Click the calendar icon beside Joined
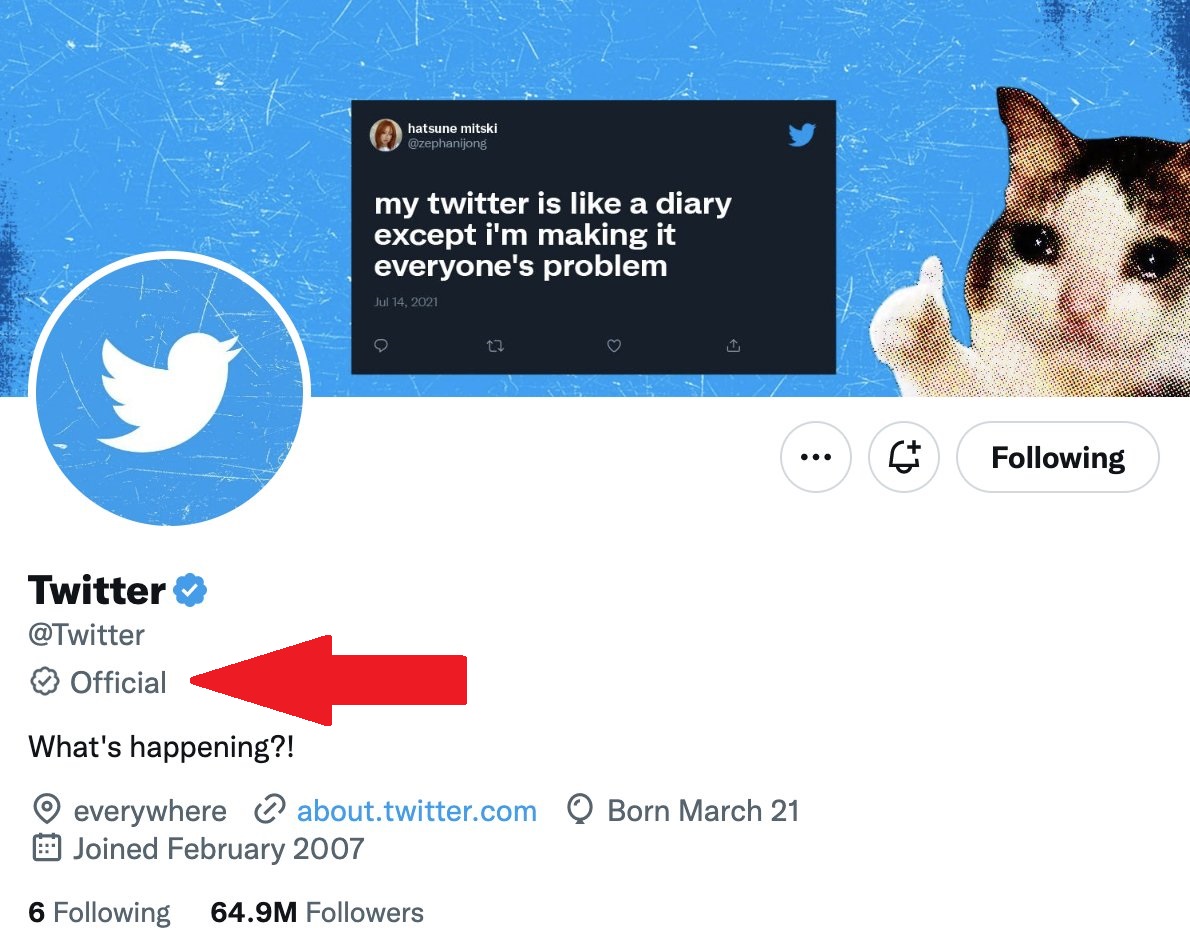Image resolution: width=1190 pixels, height=944 pixels. pyautogui.click(x=45, y=849)
